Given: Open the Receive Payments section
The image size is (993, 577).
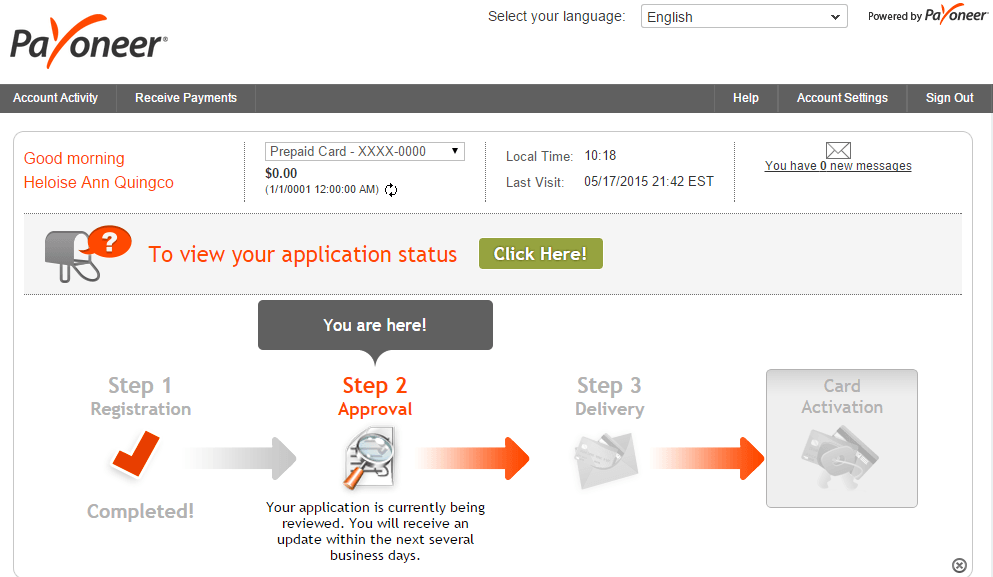Looking at the screenshot, I should (185, 98).
